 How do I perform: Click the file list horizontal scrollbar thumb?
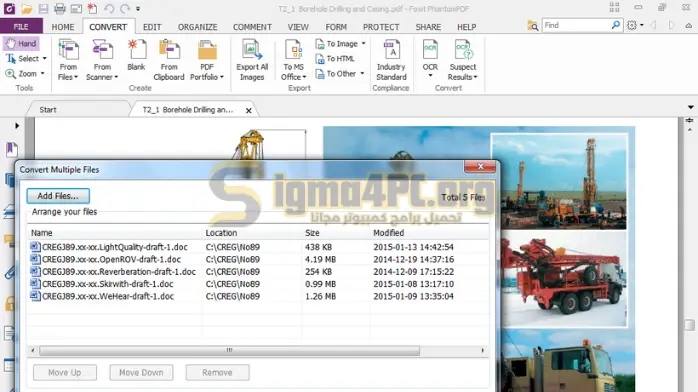pyautogui.click(x=229, y=351)
